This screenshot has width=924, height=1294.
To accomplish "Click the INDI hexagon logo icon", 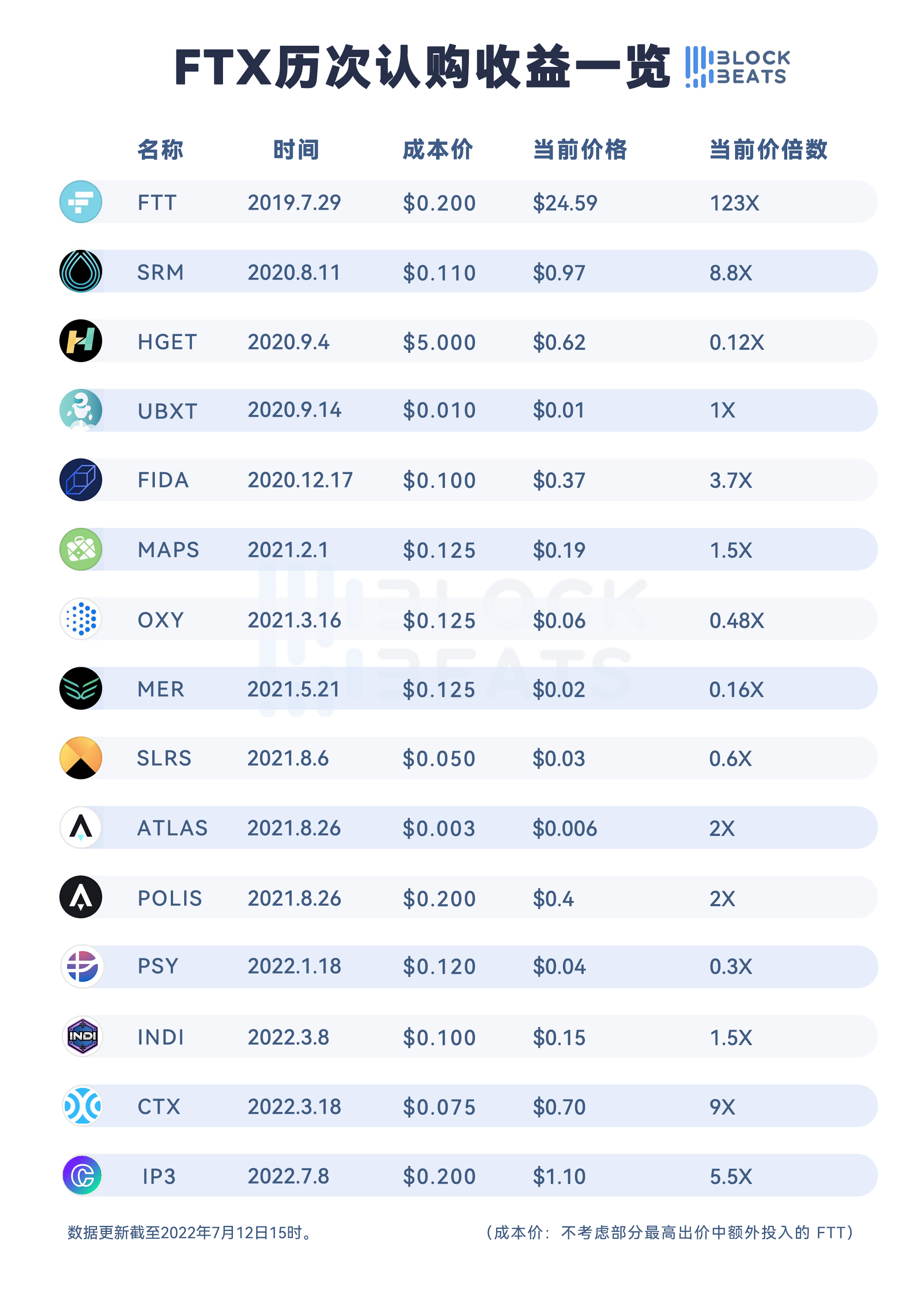I will point(82,1036).
